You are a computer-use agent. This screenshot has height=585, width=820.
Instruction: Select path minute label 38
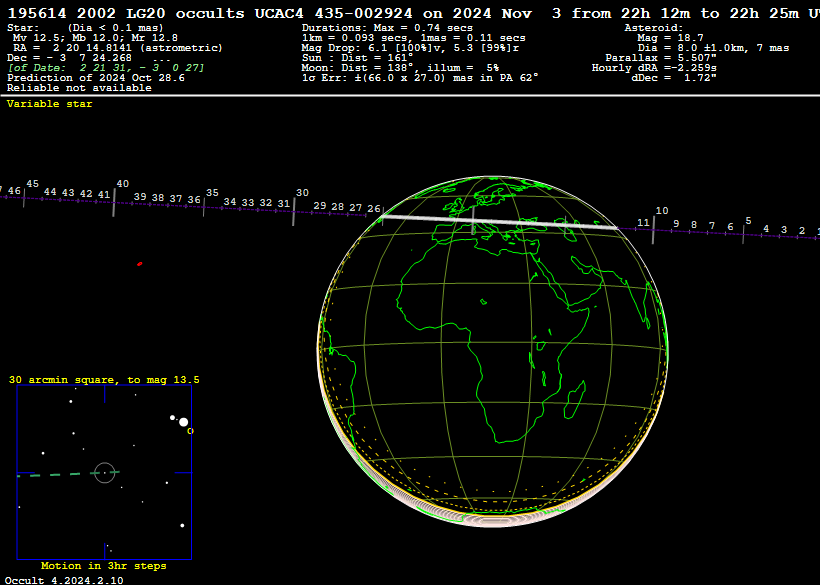pyautogui.click(x=157, y=198)
